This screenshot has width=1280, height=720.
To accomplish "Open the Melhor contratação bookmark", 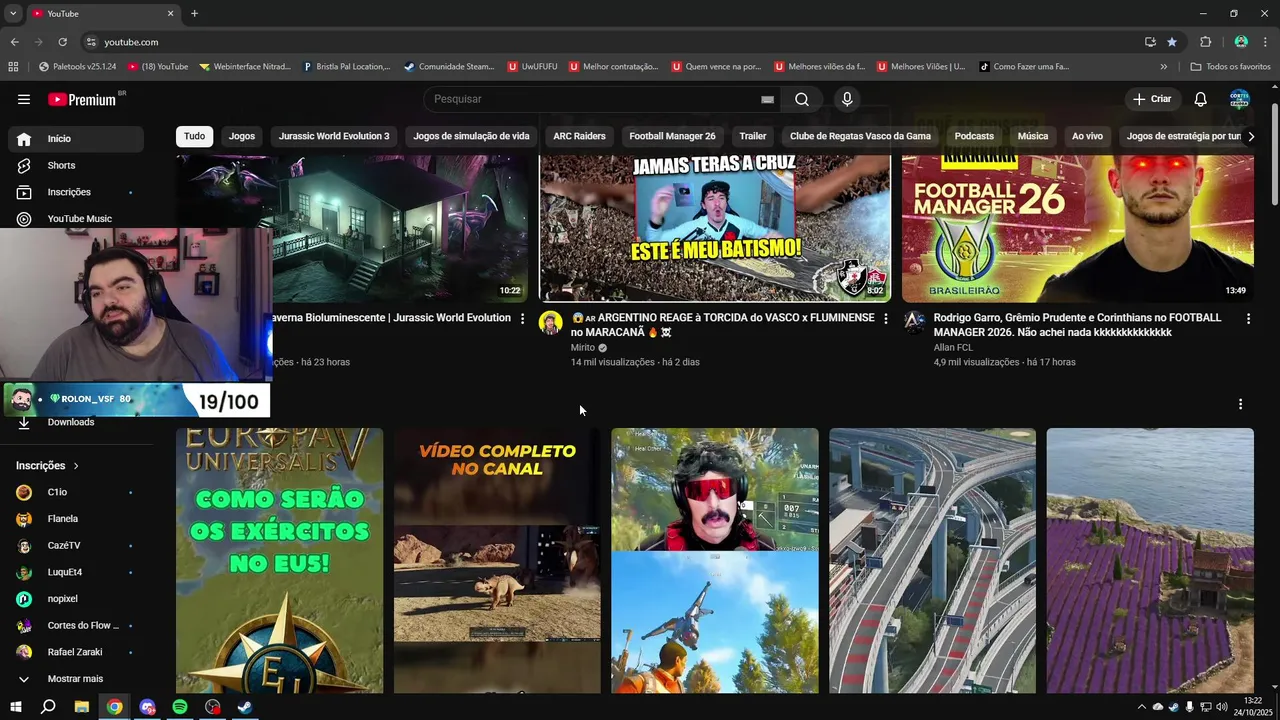I will coord(614,67).
